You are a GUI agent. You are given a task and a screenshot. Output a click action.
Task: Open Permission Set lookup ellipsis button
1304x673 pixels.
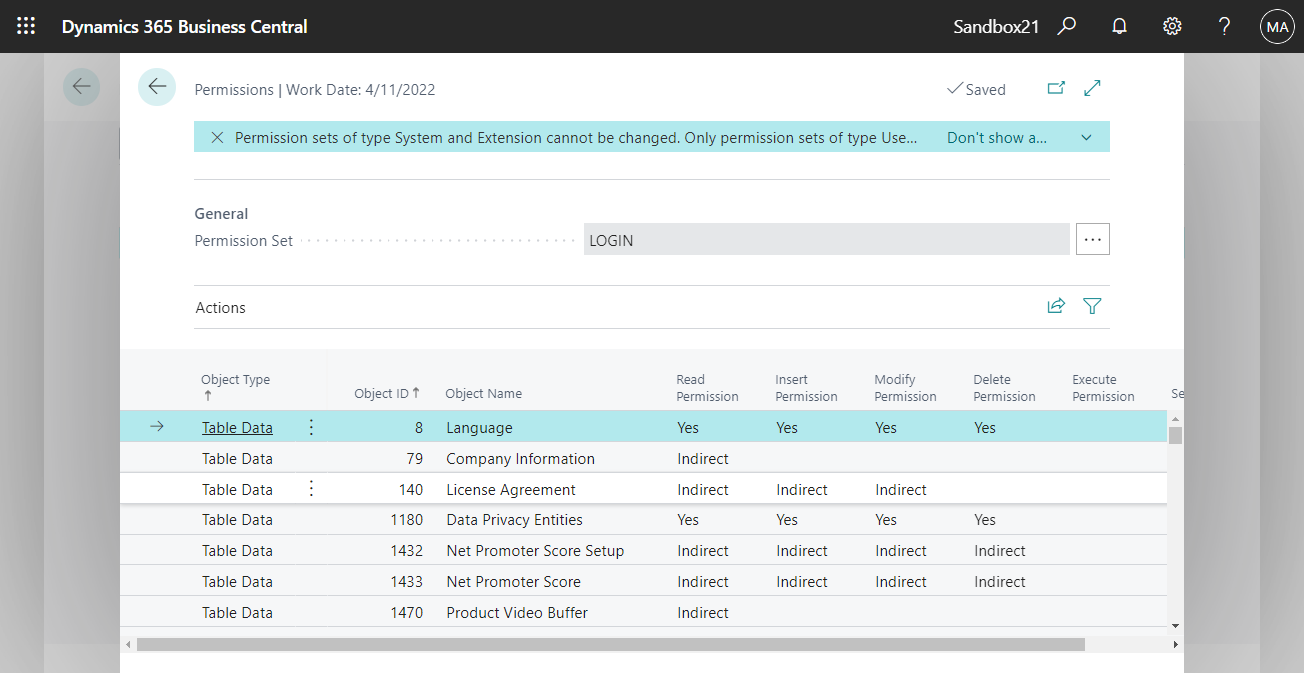coord(1092,240)
